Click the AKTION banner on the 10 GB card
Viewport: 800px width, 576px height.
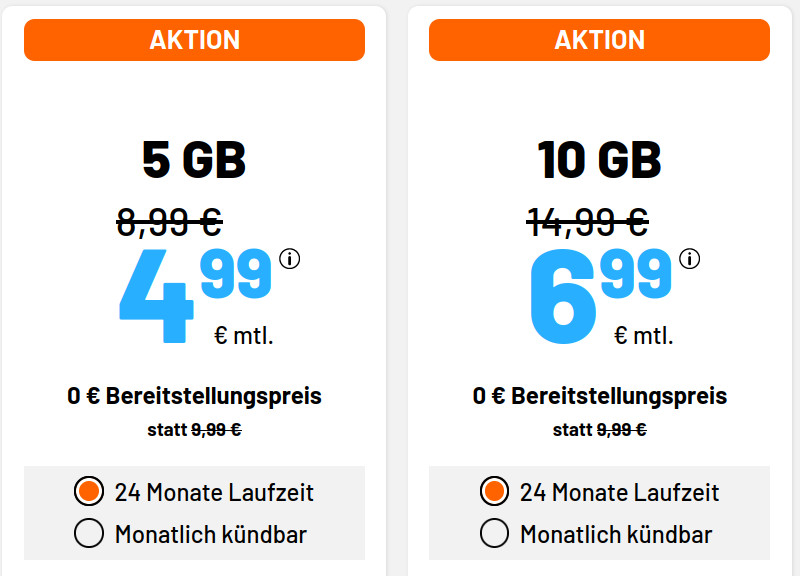coord(598,40)
